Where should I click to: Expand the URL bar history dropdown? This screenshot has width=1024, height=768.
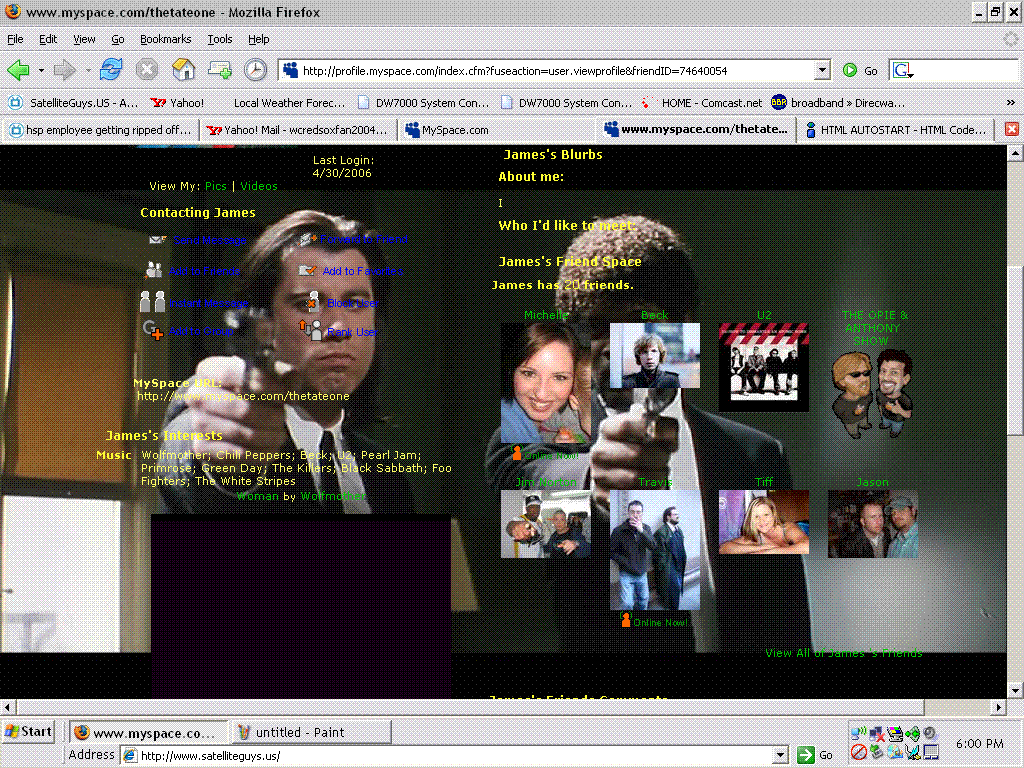(822, 70)
